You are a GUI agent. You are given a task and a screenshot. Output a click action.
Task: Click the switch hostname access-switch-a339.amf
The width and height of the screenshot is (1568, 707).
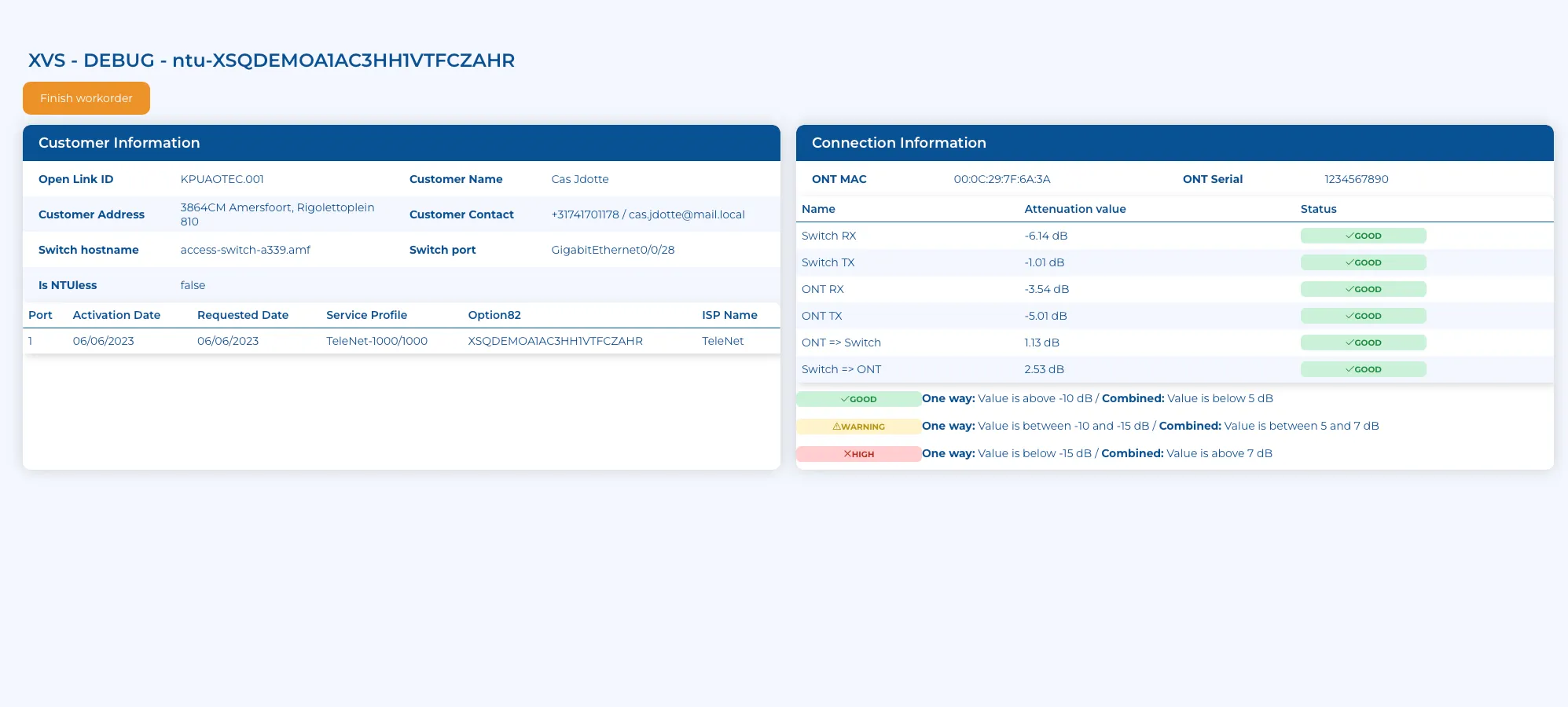(245, 250)
